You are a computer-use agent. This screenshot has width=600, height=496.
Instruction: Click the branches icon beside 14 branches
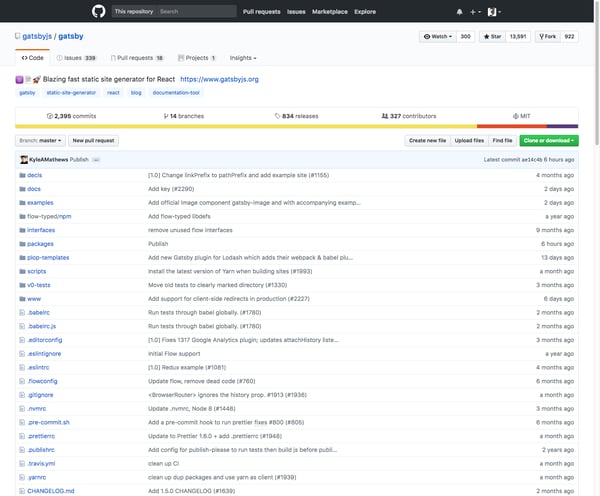click(x=166, y=116)
